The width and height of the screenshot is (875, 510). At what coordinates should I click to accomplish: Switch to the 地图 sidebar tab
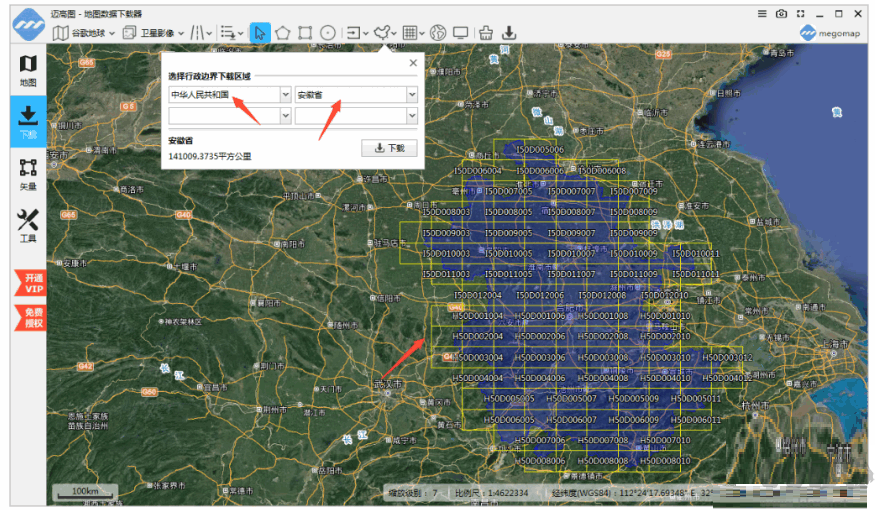[28, 70]
